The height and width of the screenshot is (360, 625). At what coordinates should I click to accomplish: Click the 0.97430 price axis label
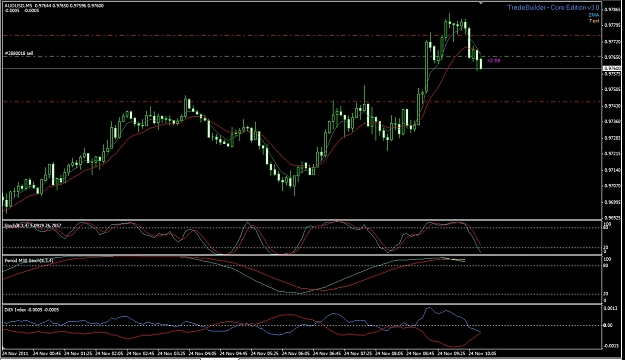(612, 106)
